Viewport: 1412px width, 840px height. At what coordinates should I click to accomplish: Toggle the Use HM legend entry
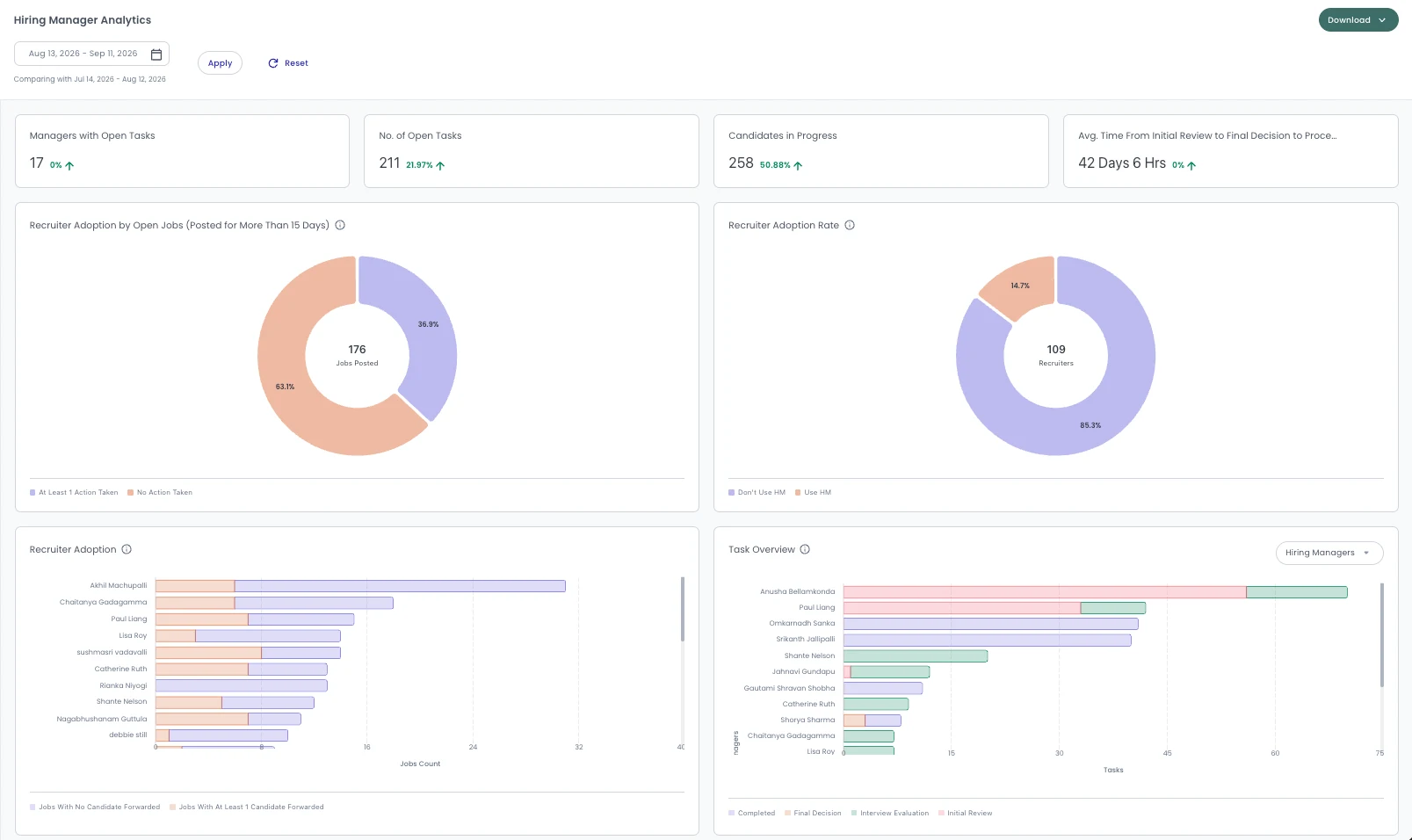click(814, 493)
